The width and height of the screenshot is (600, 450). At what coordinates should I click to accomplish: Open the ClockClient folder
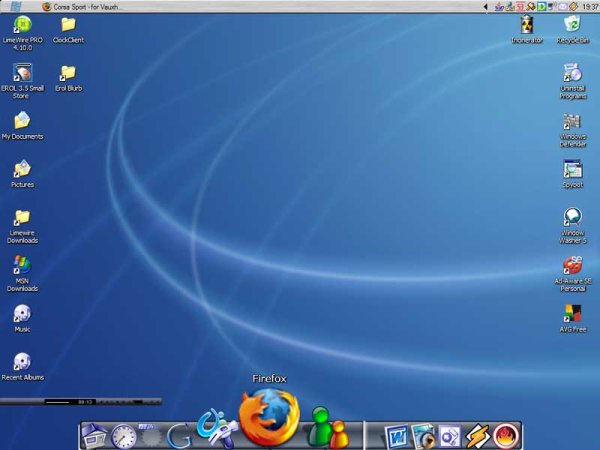68,24
